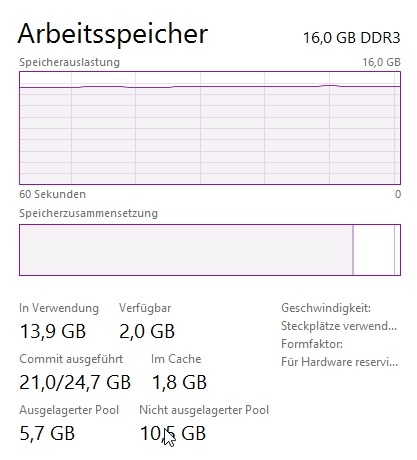Select the Speicherauslastung label
The image size is (417, 460).
point(69,62)
